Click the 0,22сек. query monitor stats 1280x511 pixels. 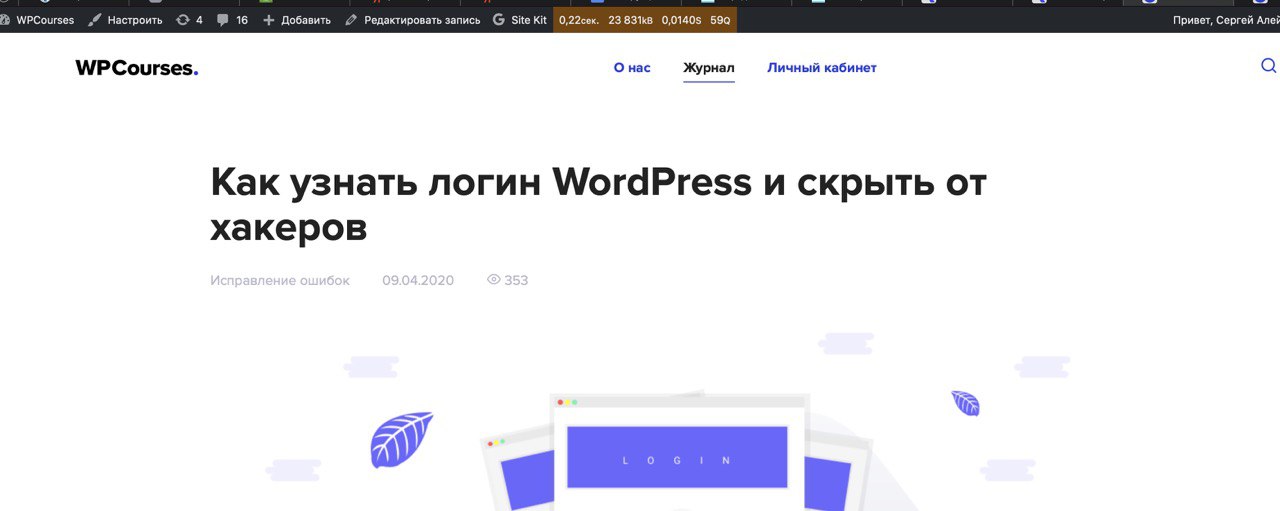(x=579, y=20)
